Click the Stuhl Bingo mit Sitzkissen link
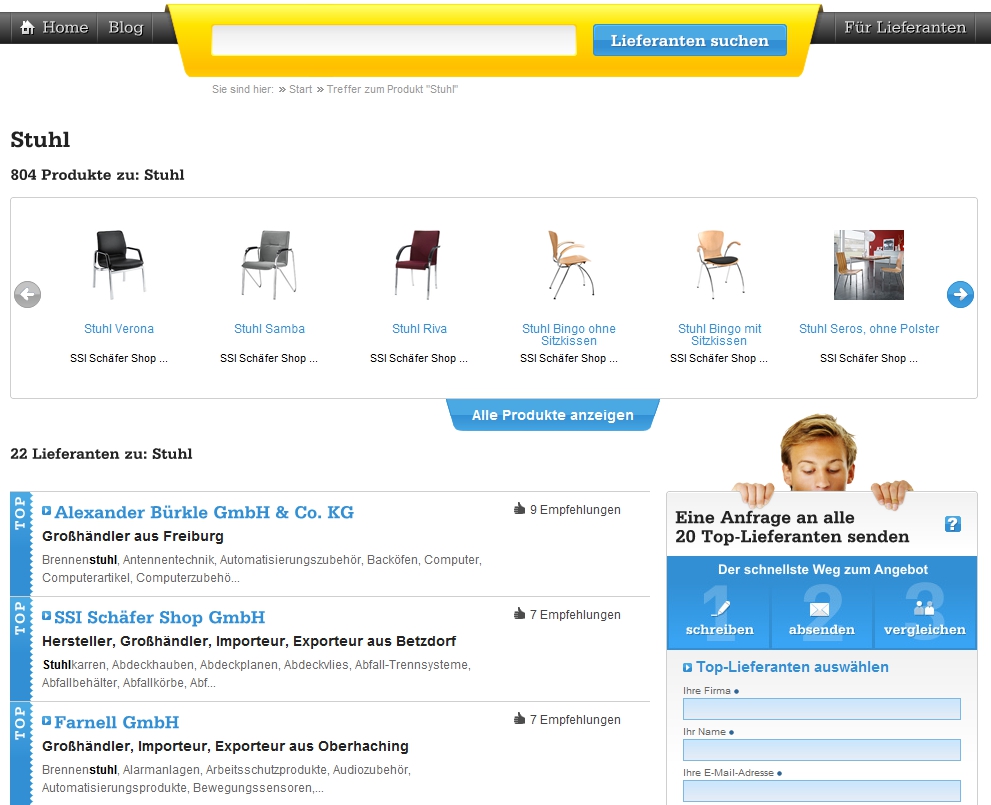991x805 pixels. pyautogui.click(x=719, y=334)
